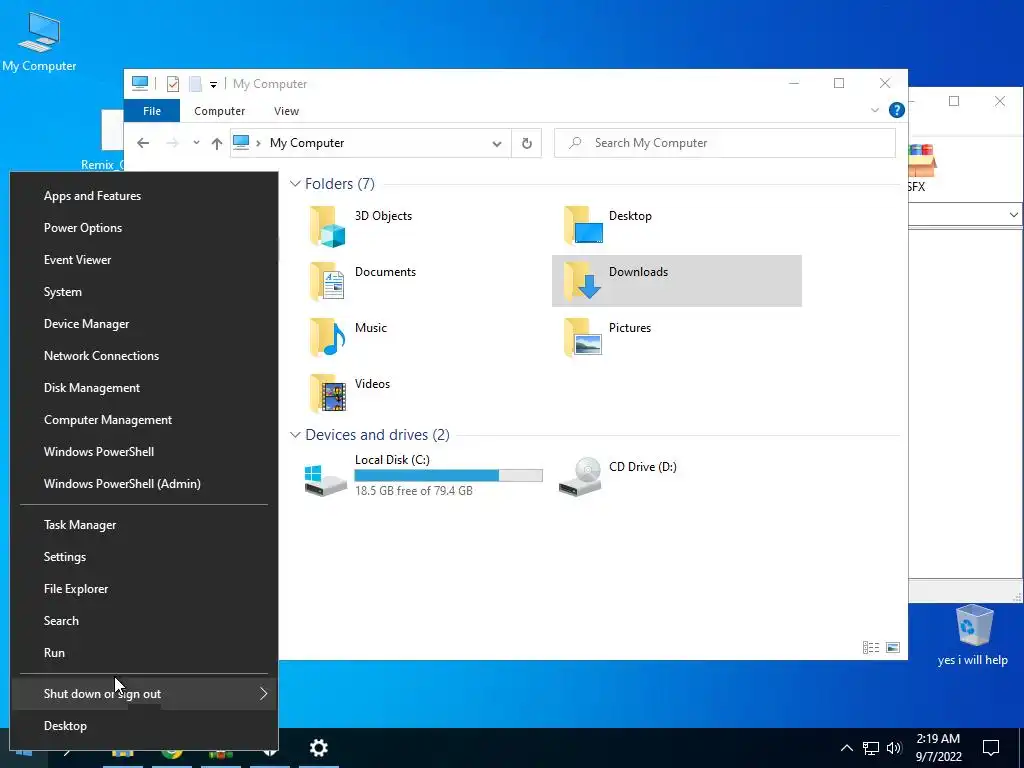Select the CD Drive (D:) icon
Screen dimensions: 1024x768
coord(580,477)
